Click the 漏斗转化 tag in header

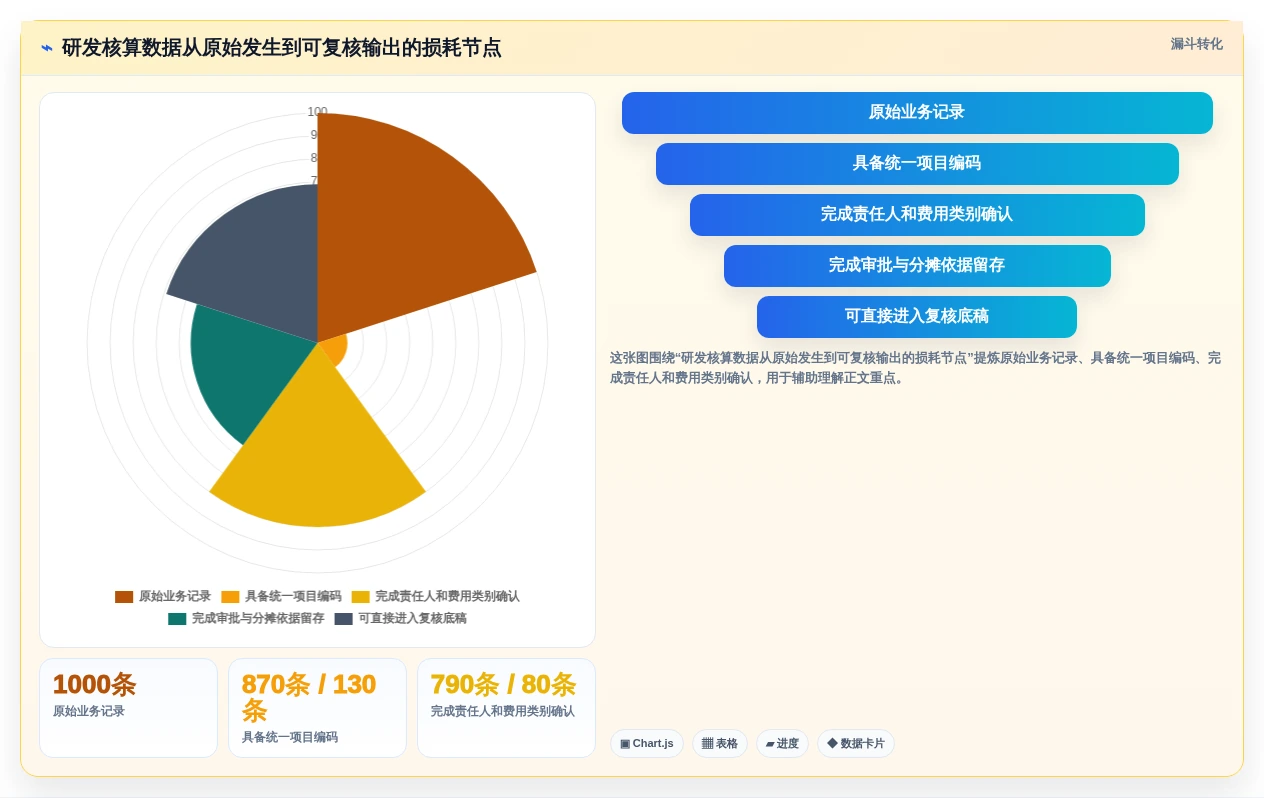[x=1196, y=44]
